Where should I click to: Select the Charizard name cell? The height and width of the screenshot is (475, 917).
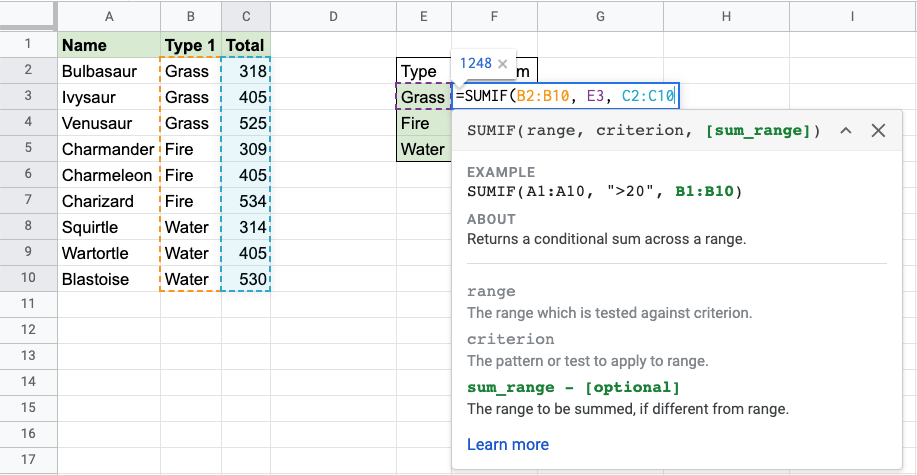[108, 201]
